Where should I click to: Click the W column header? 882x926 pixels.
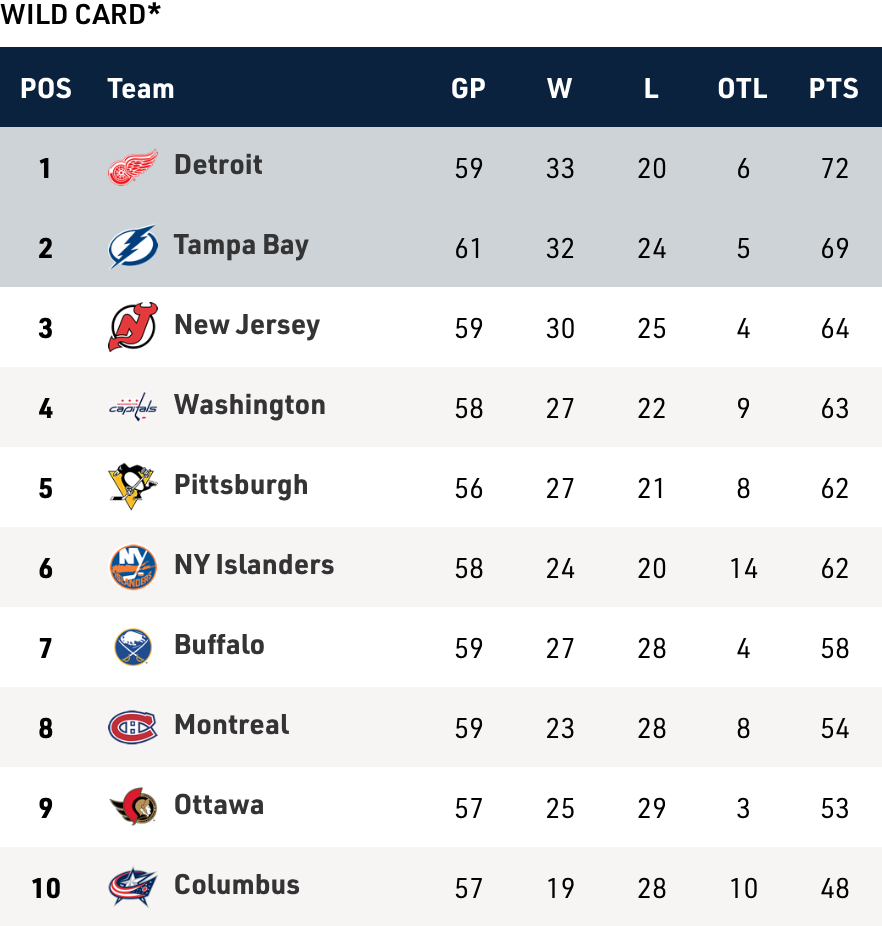[x=560, y=88]
